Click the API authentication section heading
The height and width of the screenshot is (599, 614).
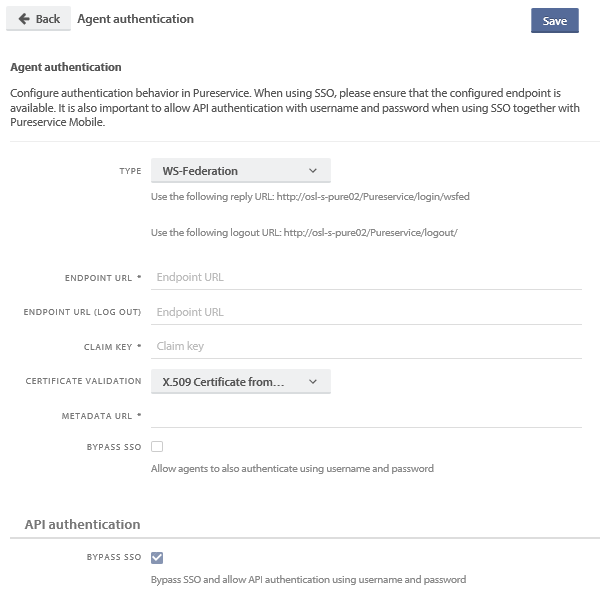click(82, 524)
